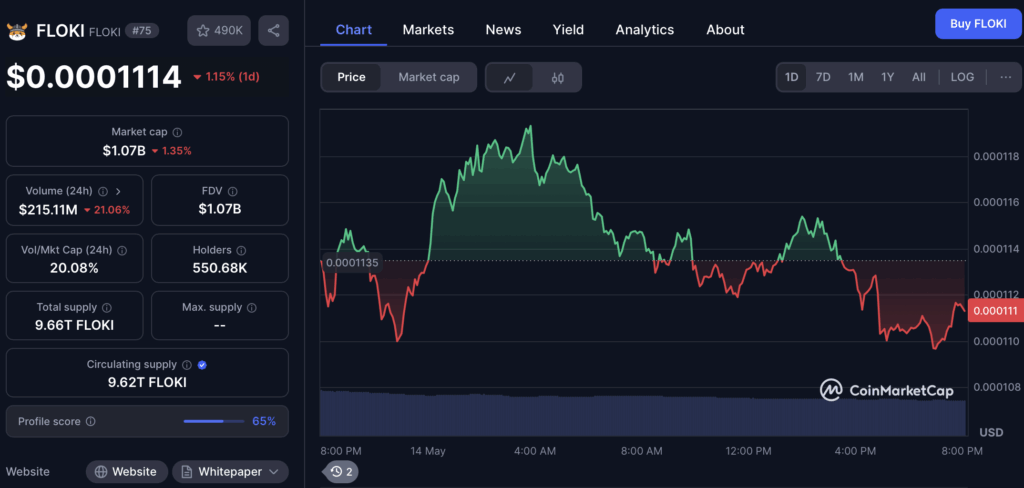The image size is (1024, 488).
Task: Click the history events marker showing 2
Action: [x=341, y=471]
